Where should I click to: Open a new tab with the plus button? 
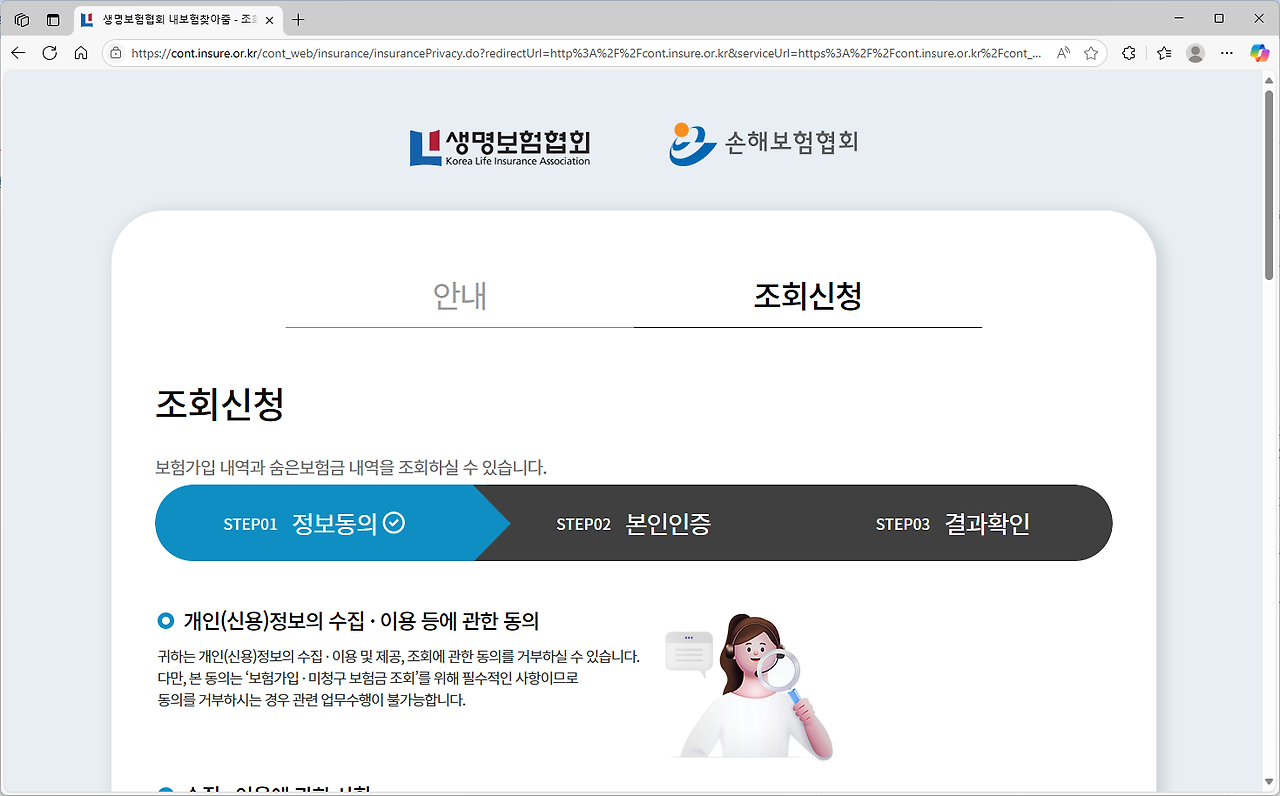click(x=298, y=20)
